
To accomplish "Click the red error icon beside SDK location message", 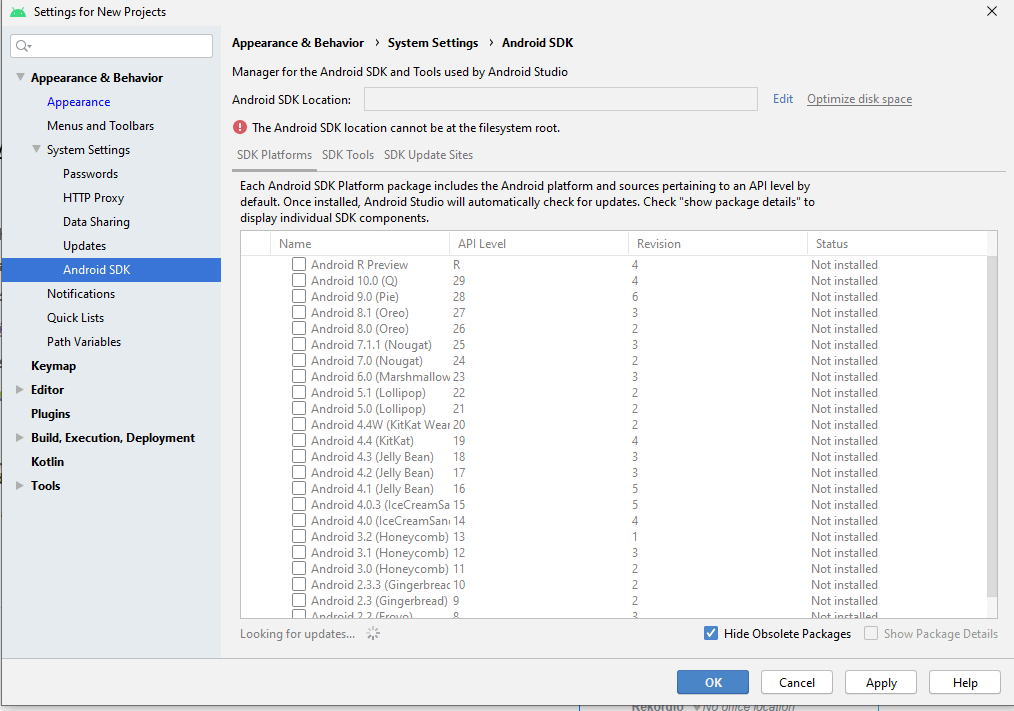I will pos(240,127).
